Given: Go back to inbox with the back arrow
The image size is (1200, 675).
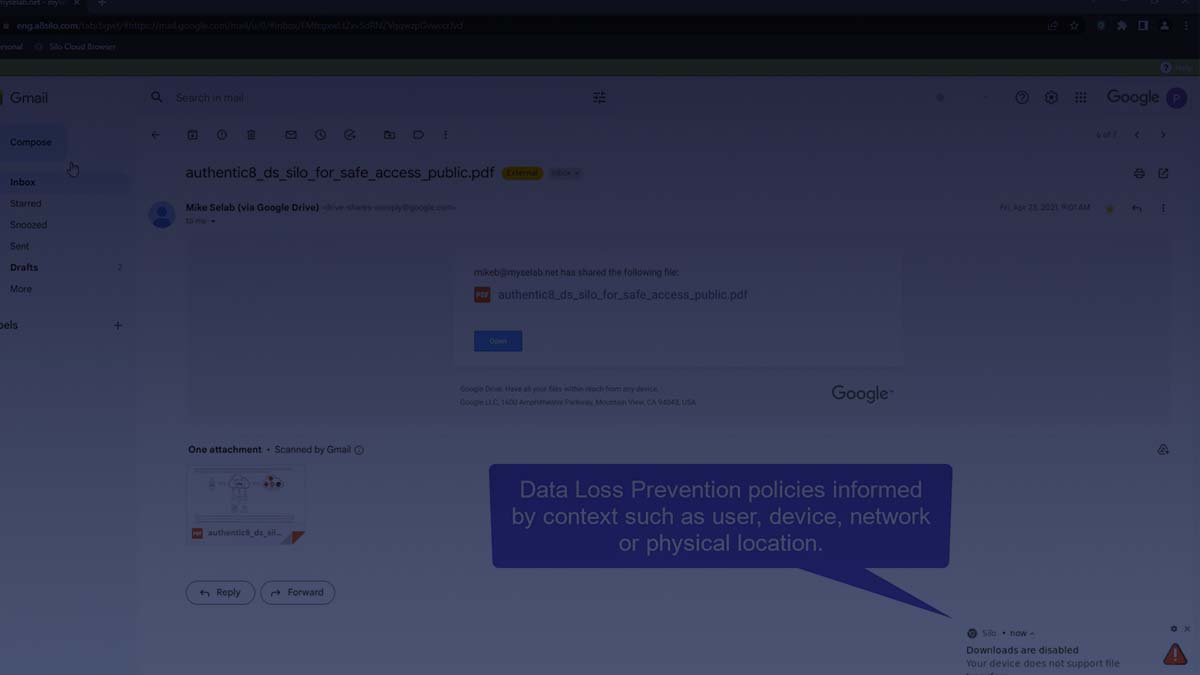Looking at the screenshot, I should (x=155, y=135).
